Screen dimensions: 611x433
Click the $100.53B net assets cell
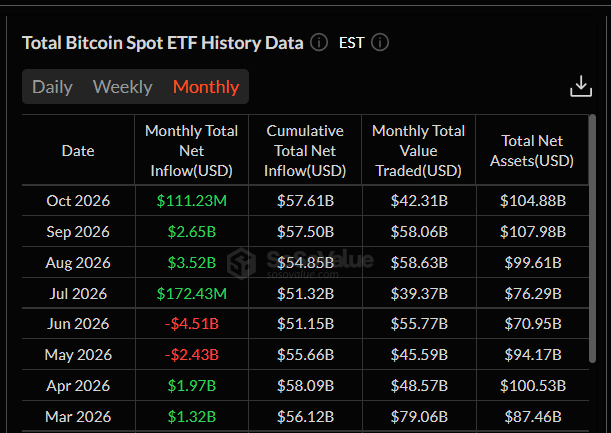click(x=532, y=385)
